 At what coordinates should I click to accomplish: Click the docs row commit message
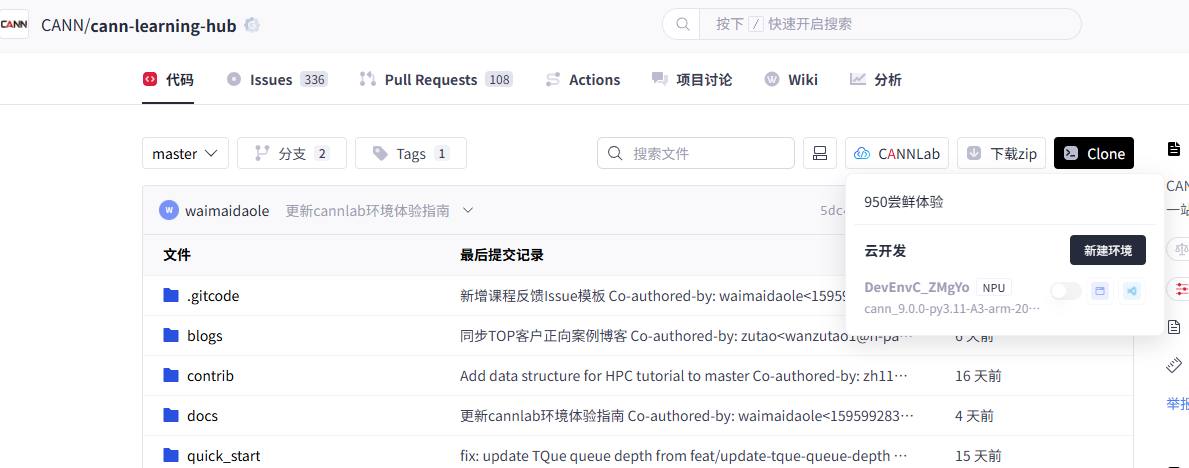(x=687, y=416)
